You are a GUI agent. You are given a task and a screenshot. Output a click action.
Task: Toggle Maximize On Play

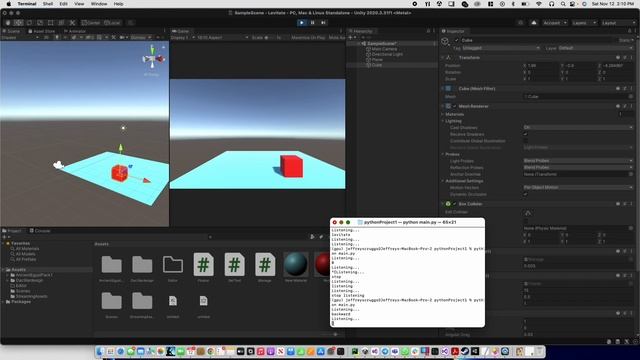[308, 38]
